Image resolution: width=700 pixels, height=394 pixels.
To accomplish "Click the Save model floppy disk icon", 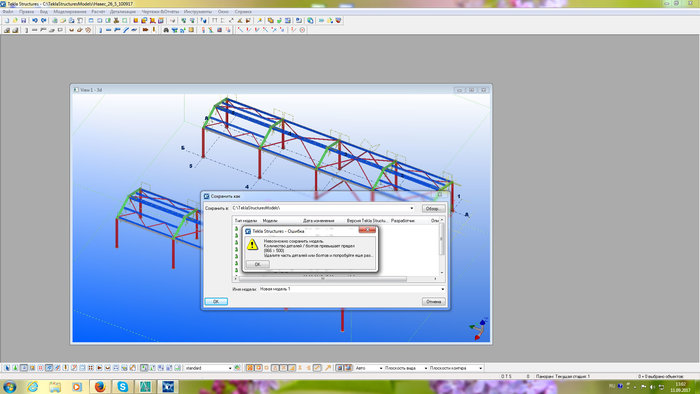I will (x=24, y=21).
